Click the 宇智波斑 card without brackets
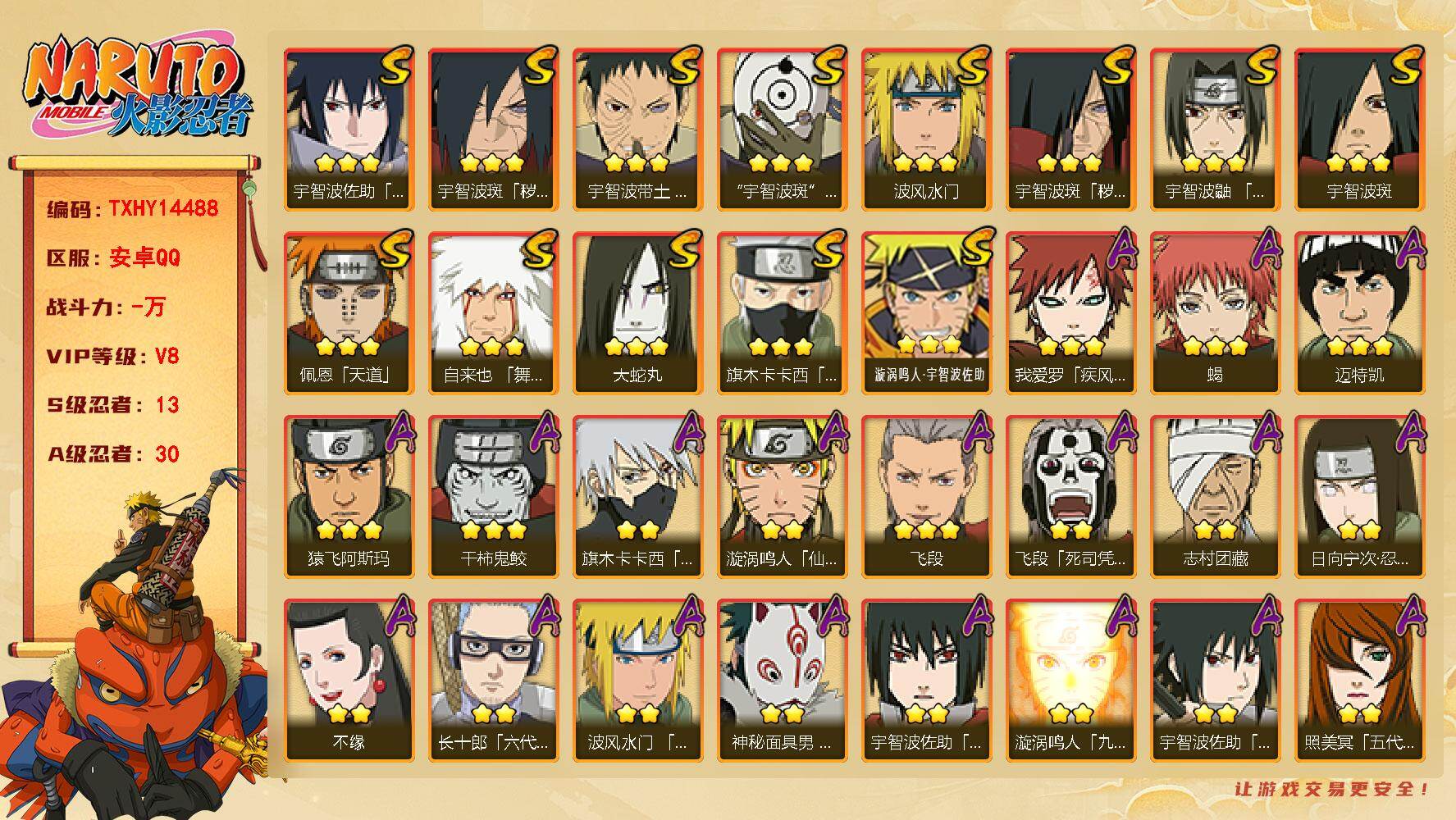 click(x=1359, y=129)
